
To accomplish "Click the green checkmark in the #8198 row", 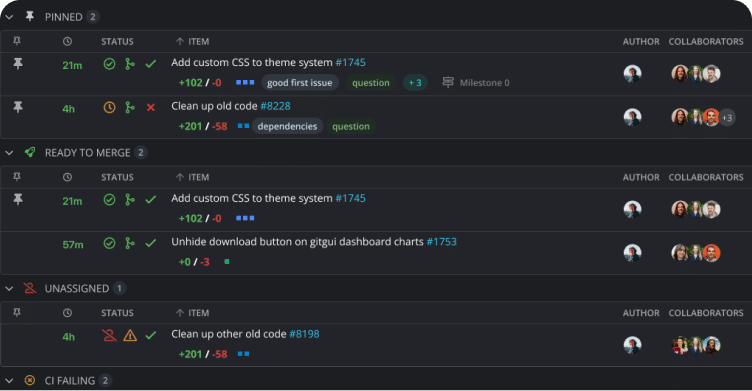I will click(x=151, y=335).
